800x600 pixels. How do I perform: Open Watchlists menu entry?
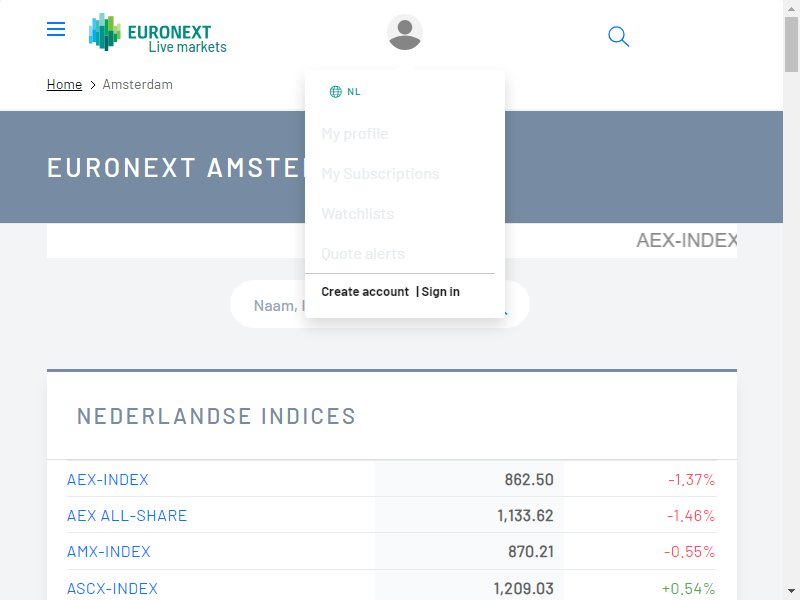358,213
